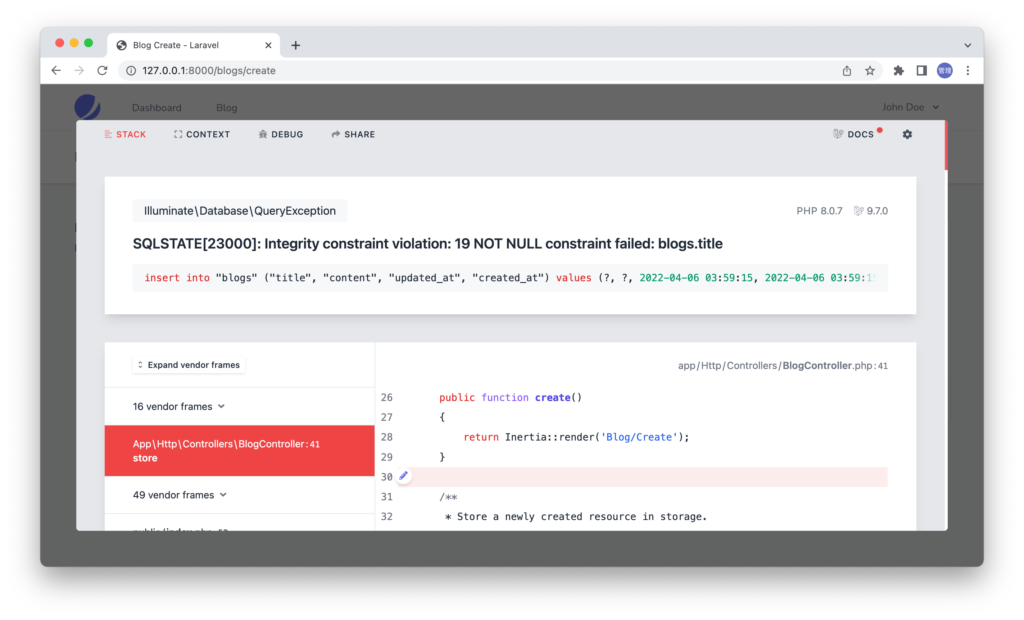The image size is (1024, 620).
Task: Switch to the CONTEXT tab
Action: coord(202,133)
